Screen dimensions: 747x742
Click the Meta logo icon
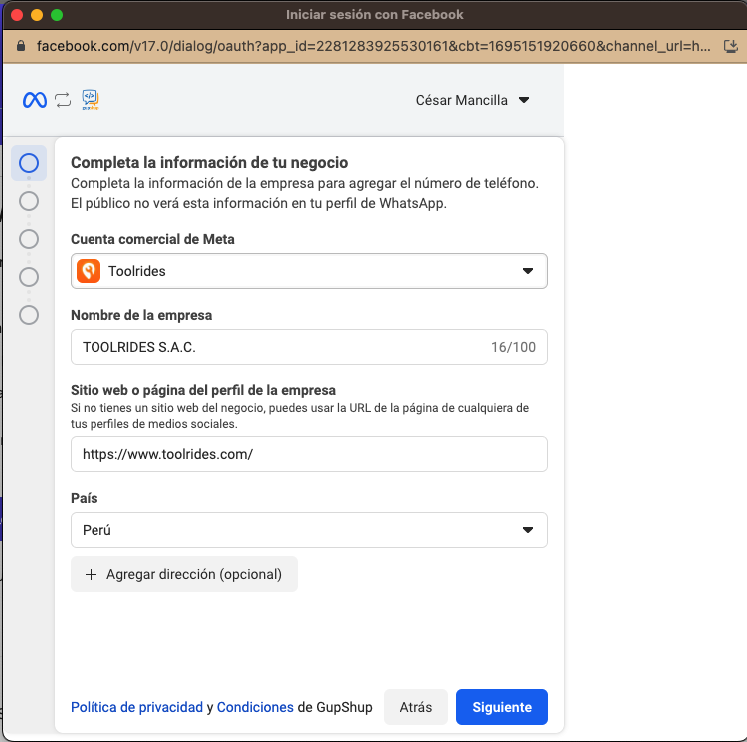point(35,100)
